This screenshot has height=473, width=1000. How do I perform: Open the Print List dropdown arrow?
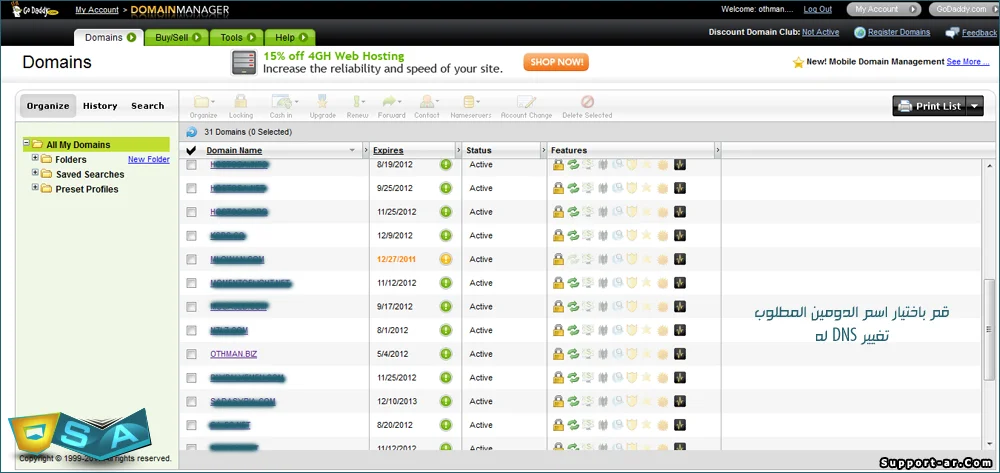tap(975, 106)
